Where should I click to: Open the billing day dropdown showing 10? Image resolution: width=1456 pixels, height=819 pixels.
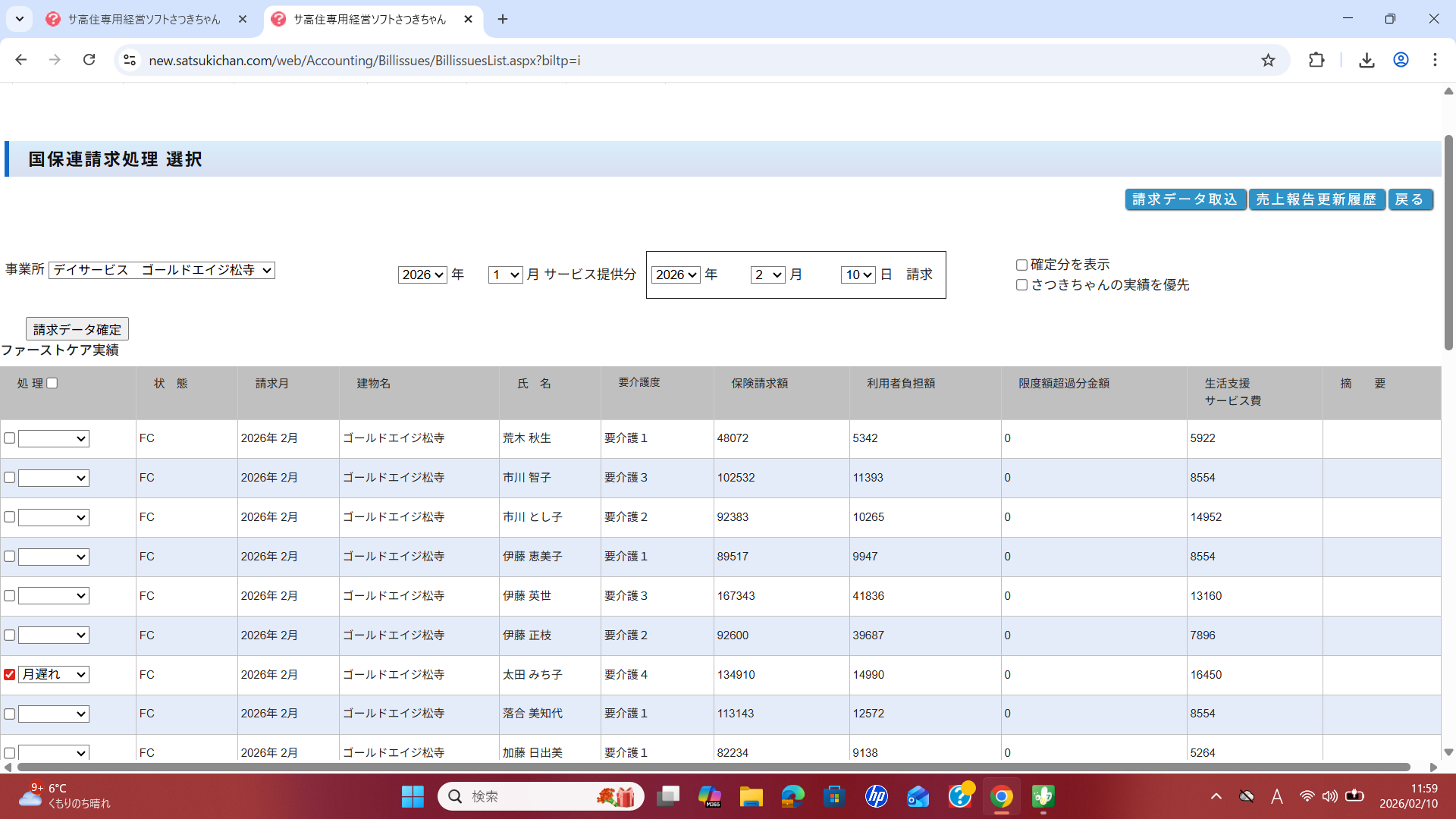(x=858, y=275)
